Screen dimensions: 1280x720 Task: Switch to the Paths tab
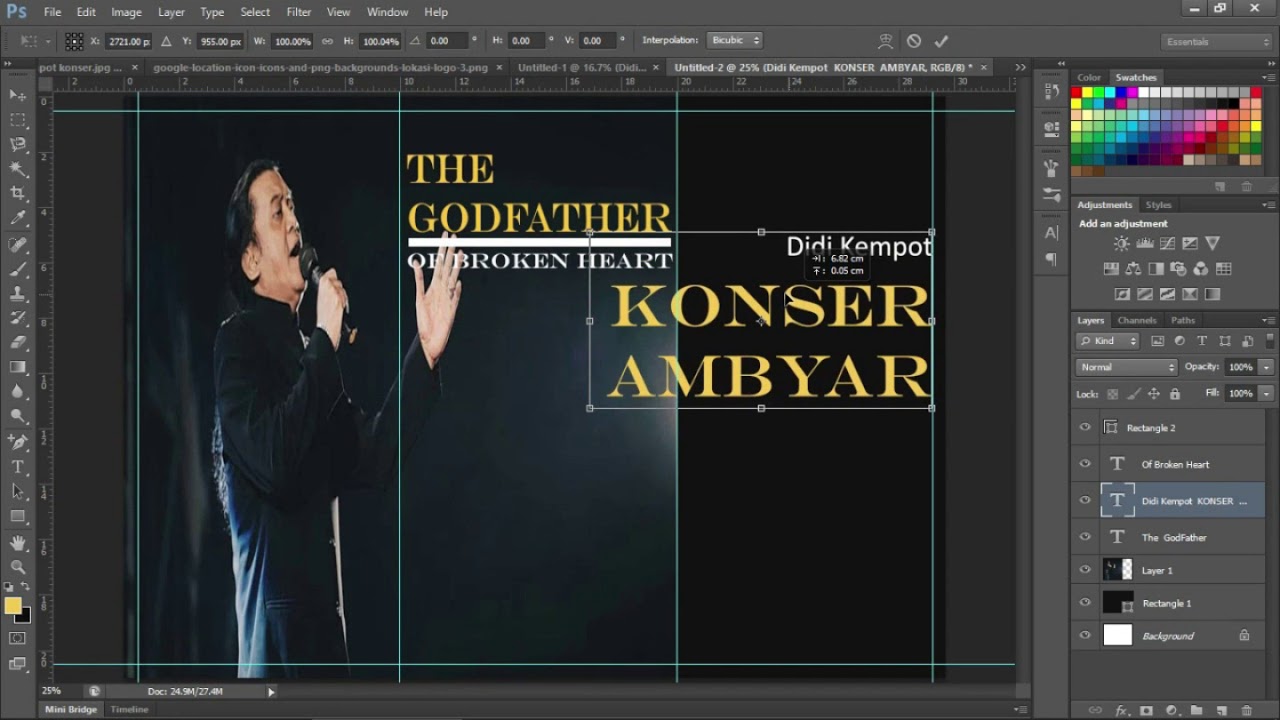click(1183, 321)
